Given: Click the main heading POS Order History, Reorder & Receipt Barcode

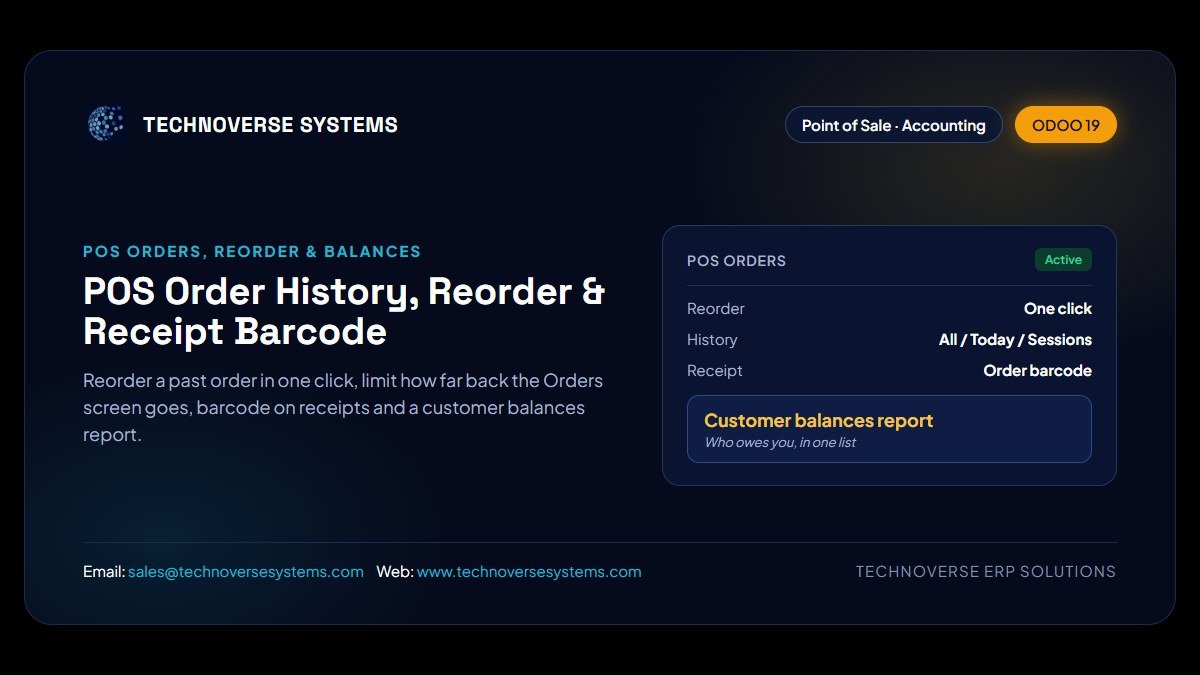Looking at the screenshot, I should [x=344, y=311].
